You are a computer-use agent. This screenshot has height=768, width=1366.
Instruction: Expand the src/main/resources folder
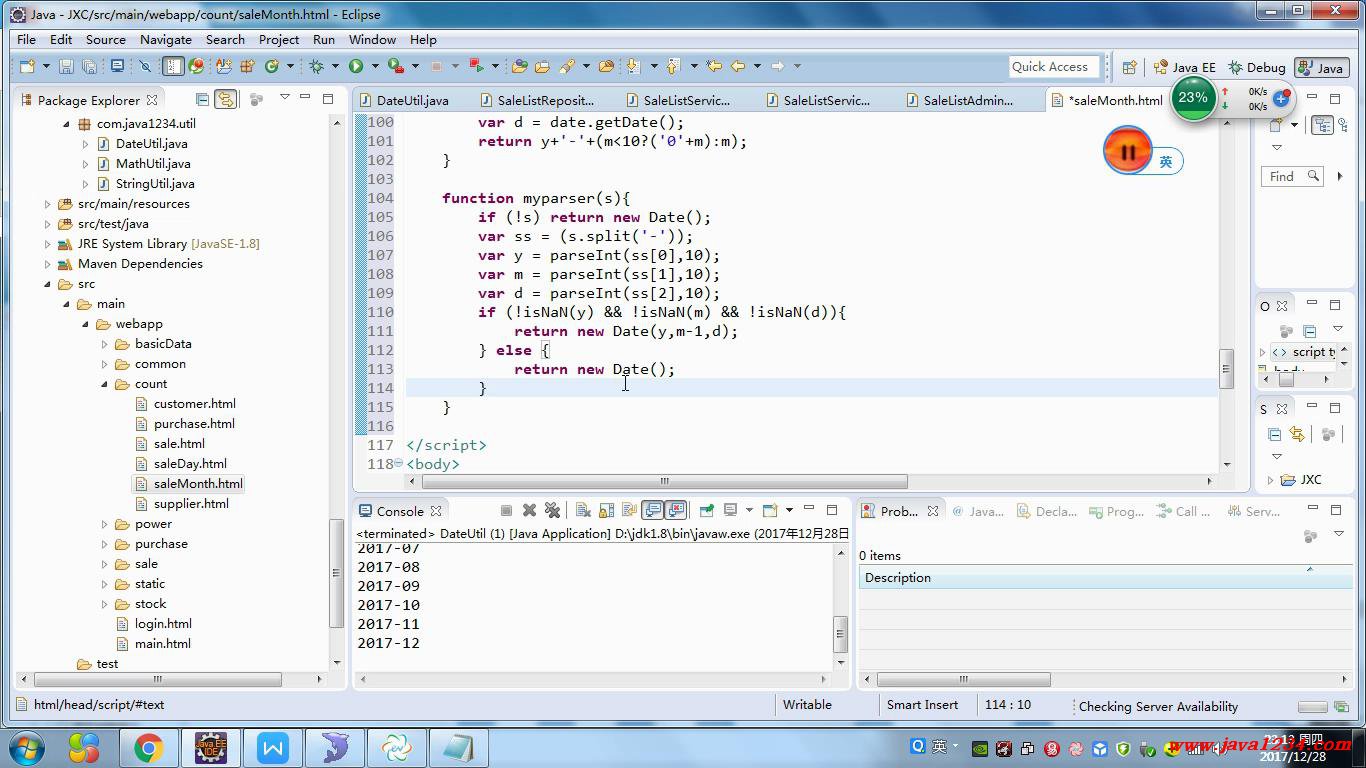[x=47, y=204]
